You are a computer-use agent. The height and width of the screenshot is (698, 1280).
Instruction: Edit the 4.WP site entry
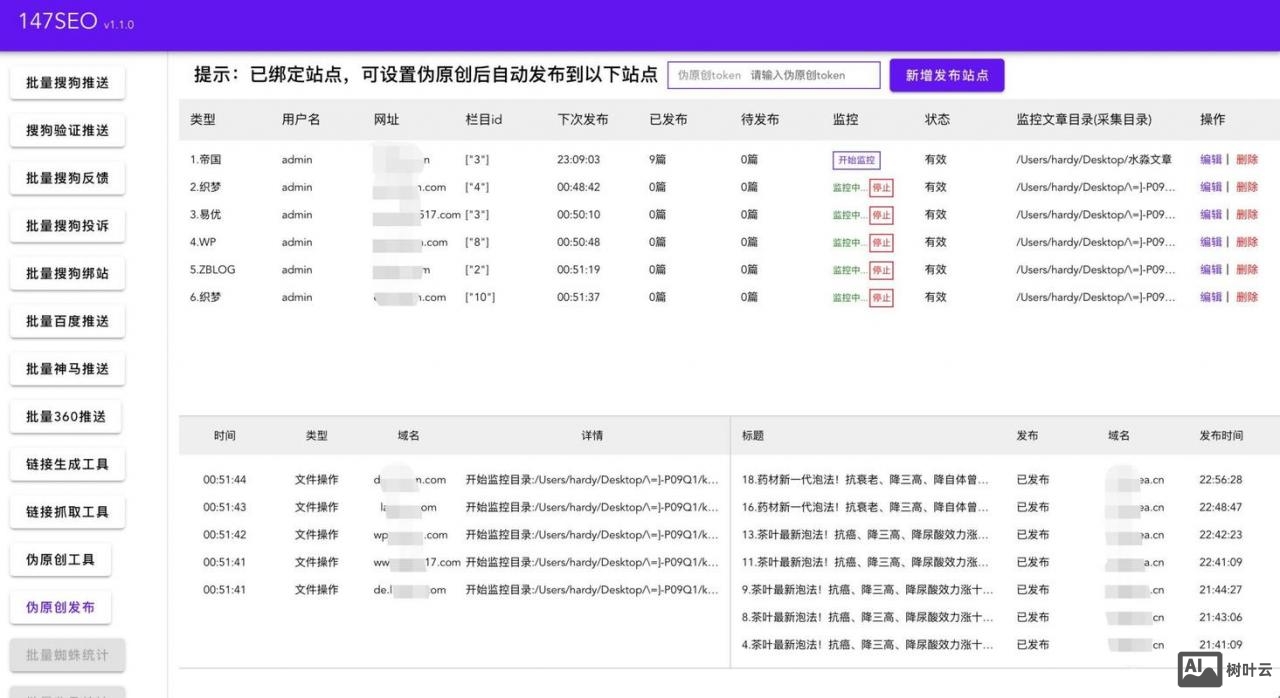pos(1209,241)
